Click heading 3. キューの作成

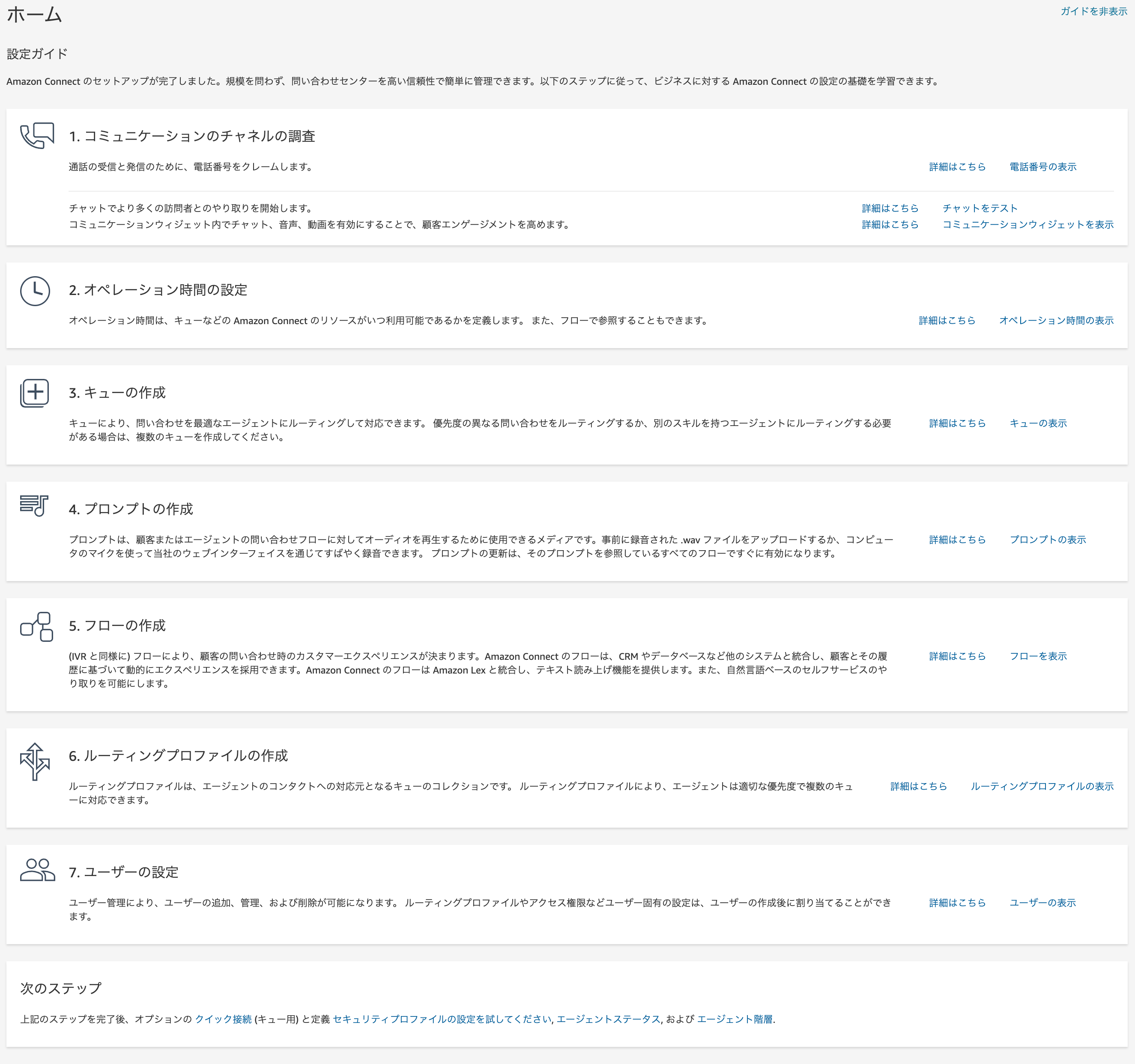click(x=117, y=393)
